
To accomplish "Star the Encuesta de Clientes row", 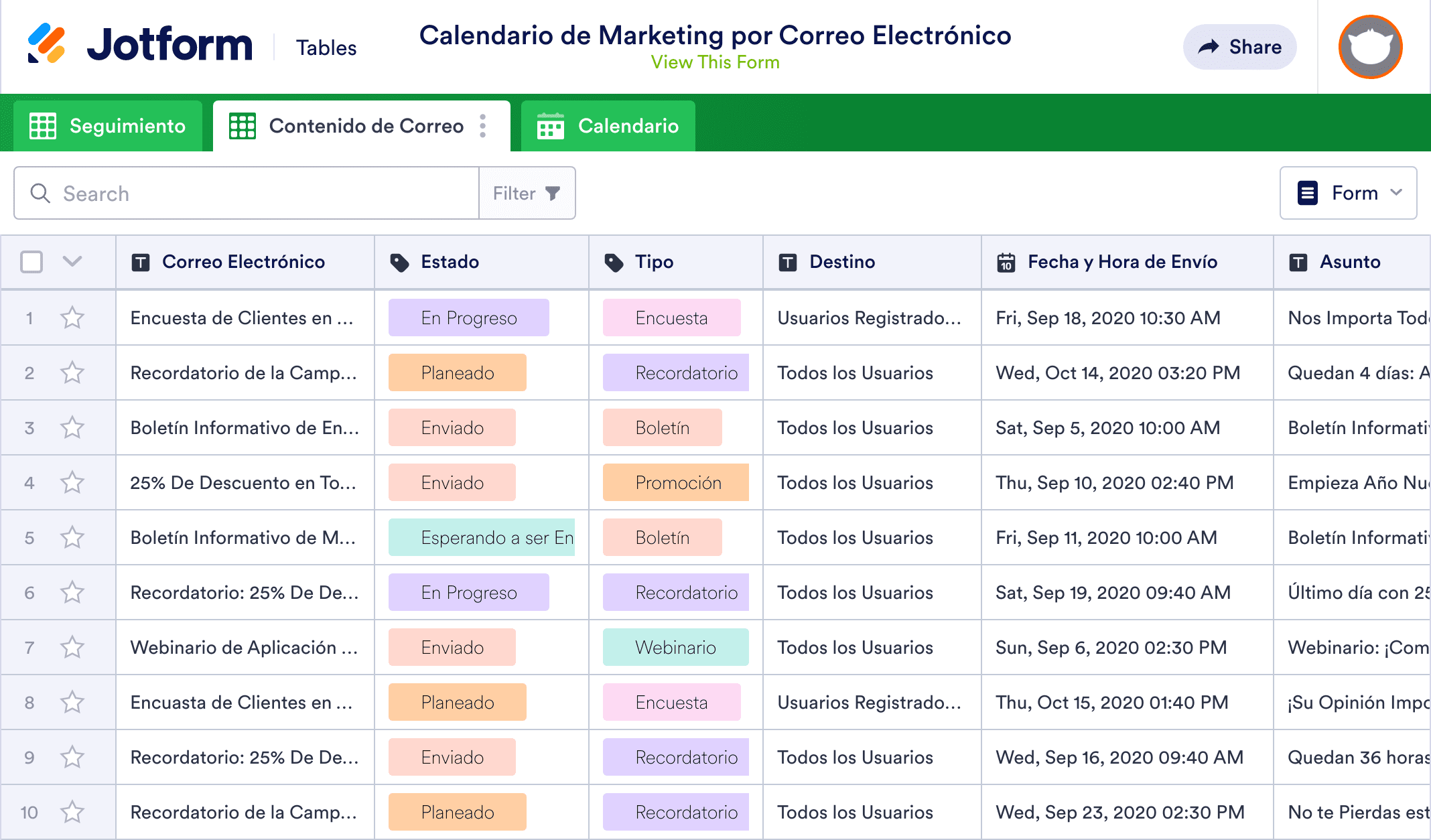I will click(x=72, y=318).
